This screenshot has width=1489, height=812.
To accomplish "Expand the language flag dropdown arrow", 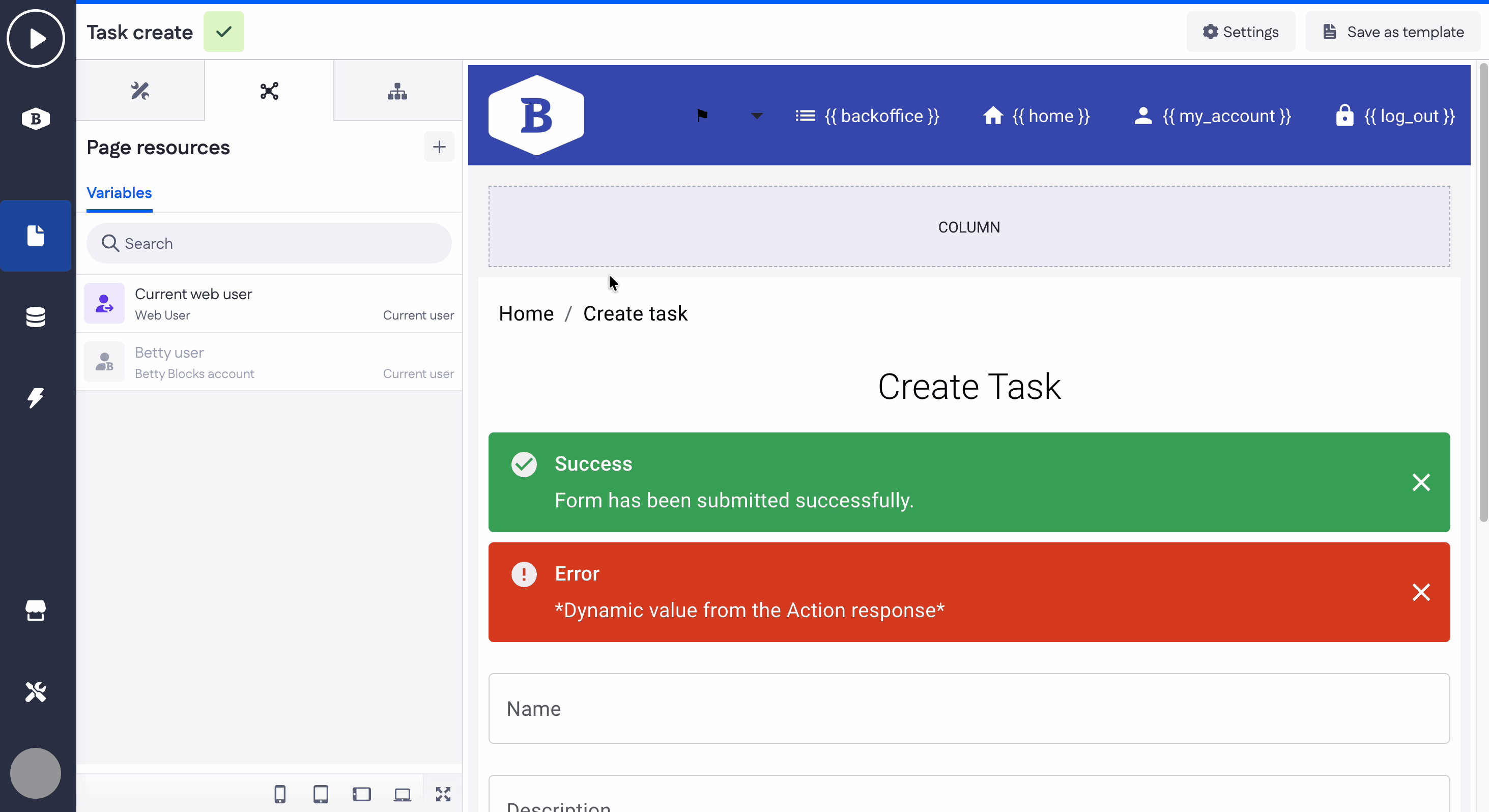I will (x=756, y=116).
